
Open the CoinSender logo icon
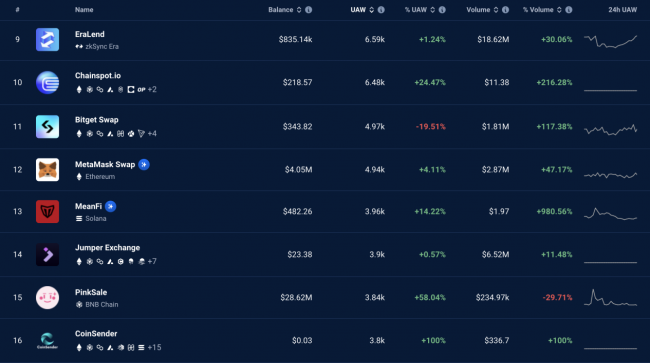pyautogui.click(x=47, y=341)
